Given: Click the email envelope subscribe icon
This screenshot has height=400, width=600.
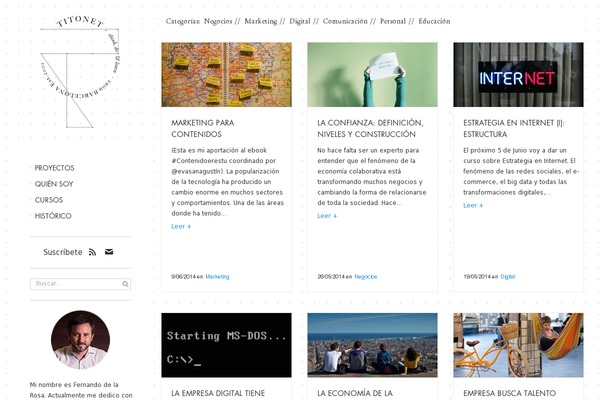Looking at the screenshot, I should (109, 251).
